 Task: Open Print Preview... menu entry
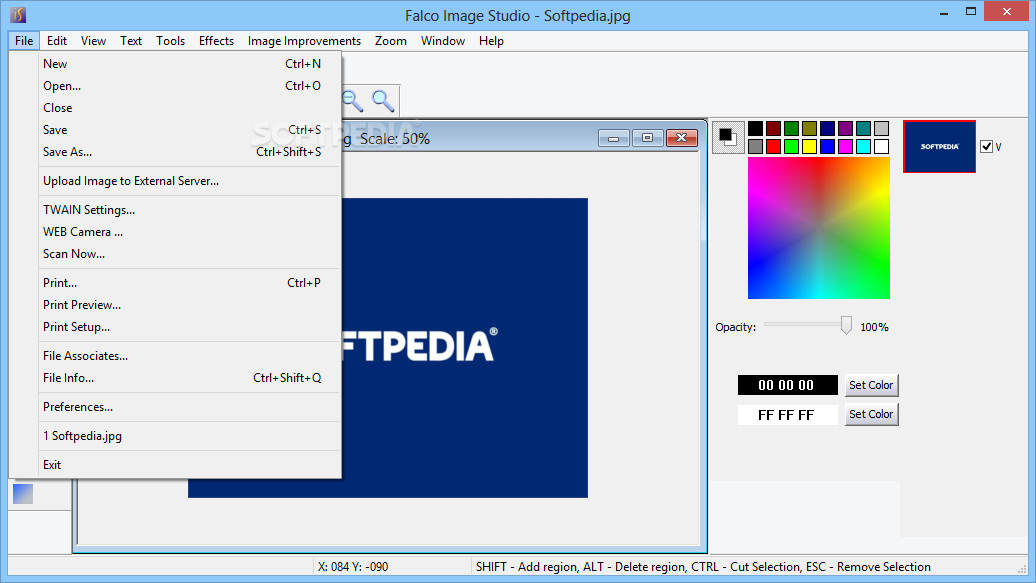[x=175, y=305]
